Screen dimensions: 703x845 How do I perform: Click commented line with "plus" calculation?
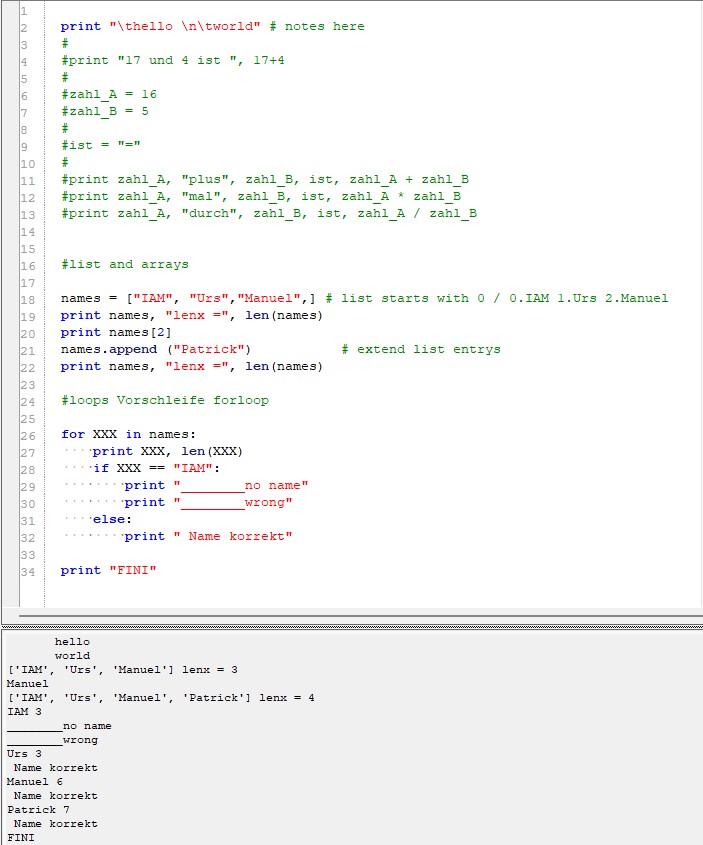click(265, 179)
